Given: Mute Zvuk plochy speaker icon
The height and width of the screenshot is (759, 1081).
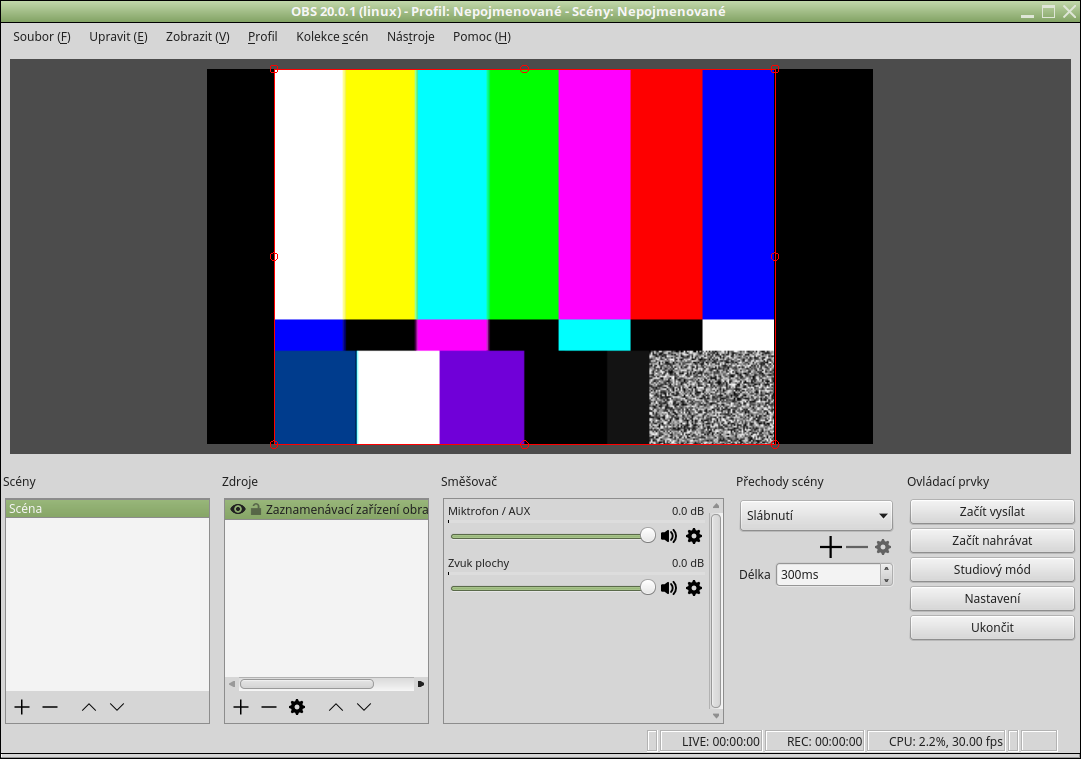Looking at the screenshot, I should pos(669,588).
